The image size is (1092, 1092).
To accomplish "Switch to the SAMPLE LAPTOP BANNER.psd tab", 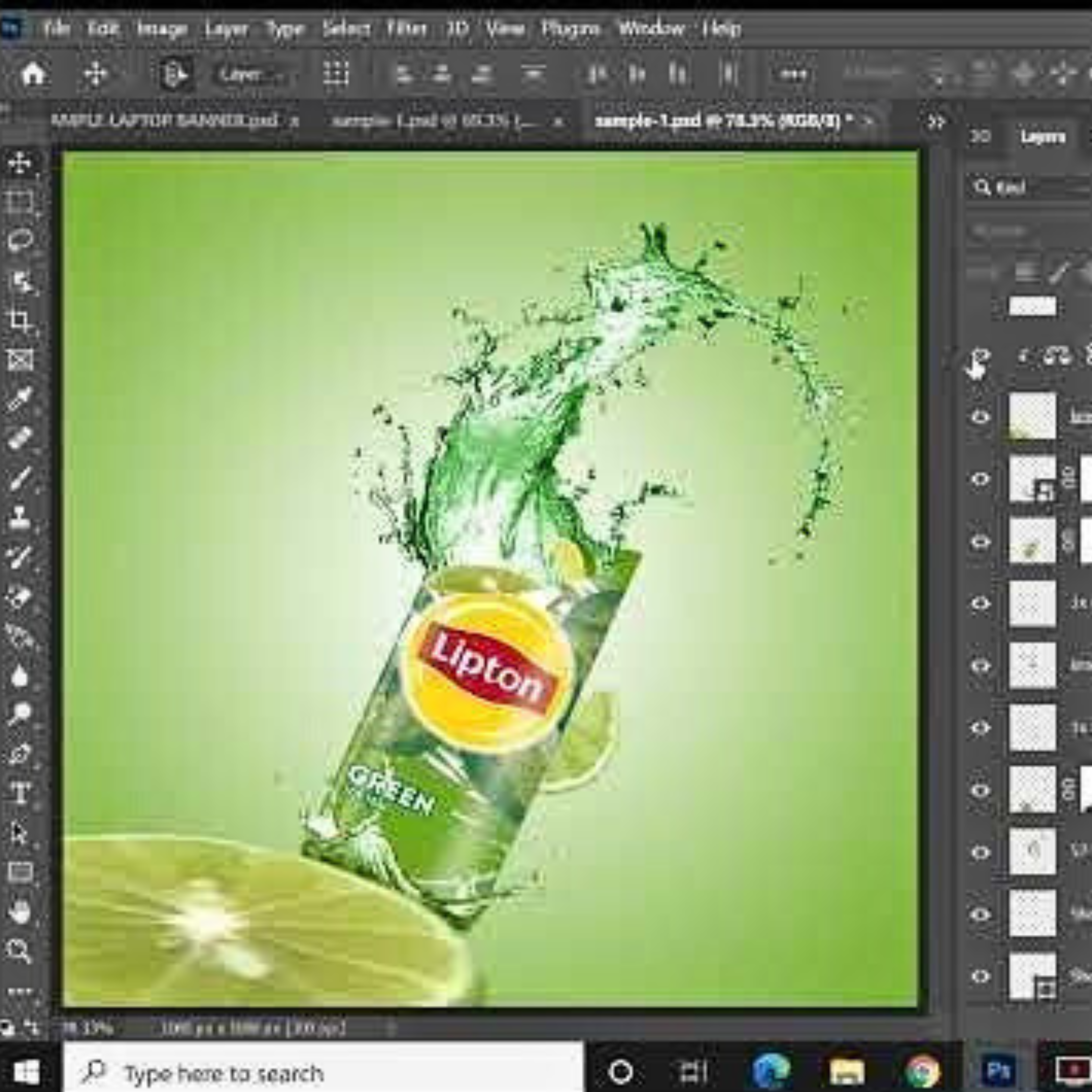I will click(x=164, y=121).
